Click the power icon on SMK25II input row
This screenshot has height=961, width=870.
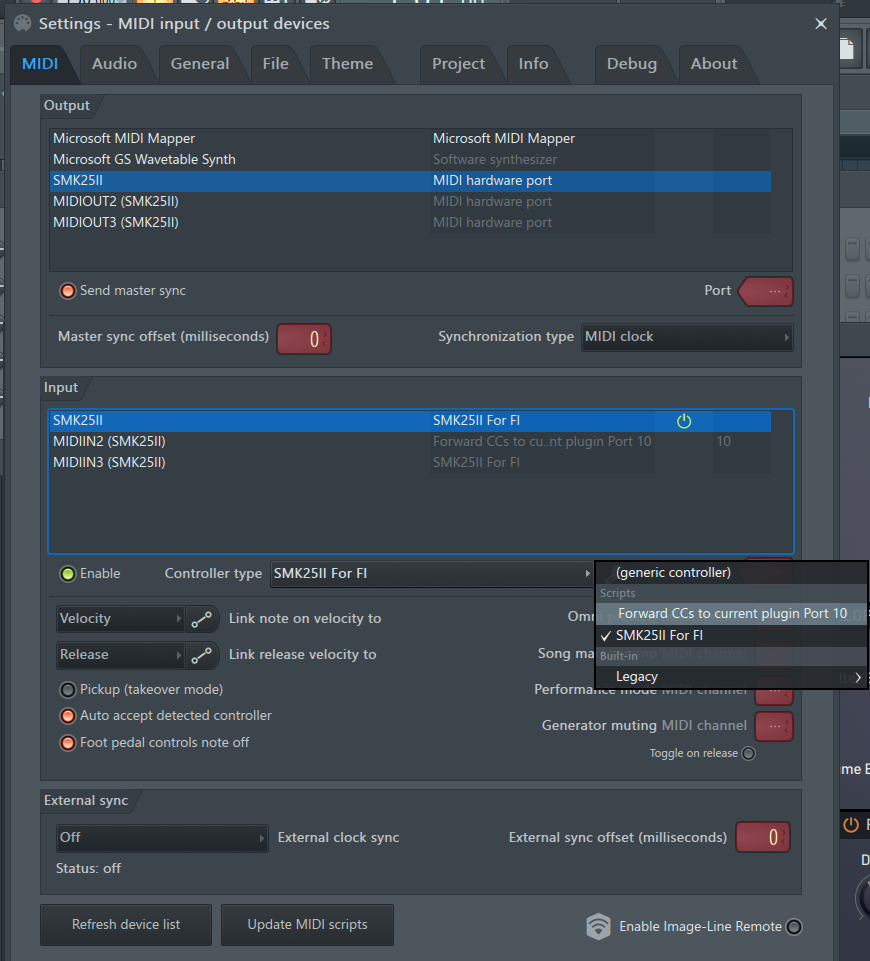coord(684,421)
